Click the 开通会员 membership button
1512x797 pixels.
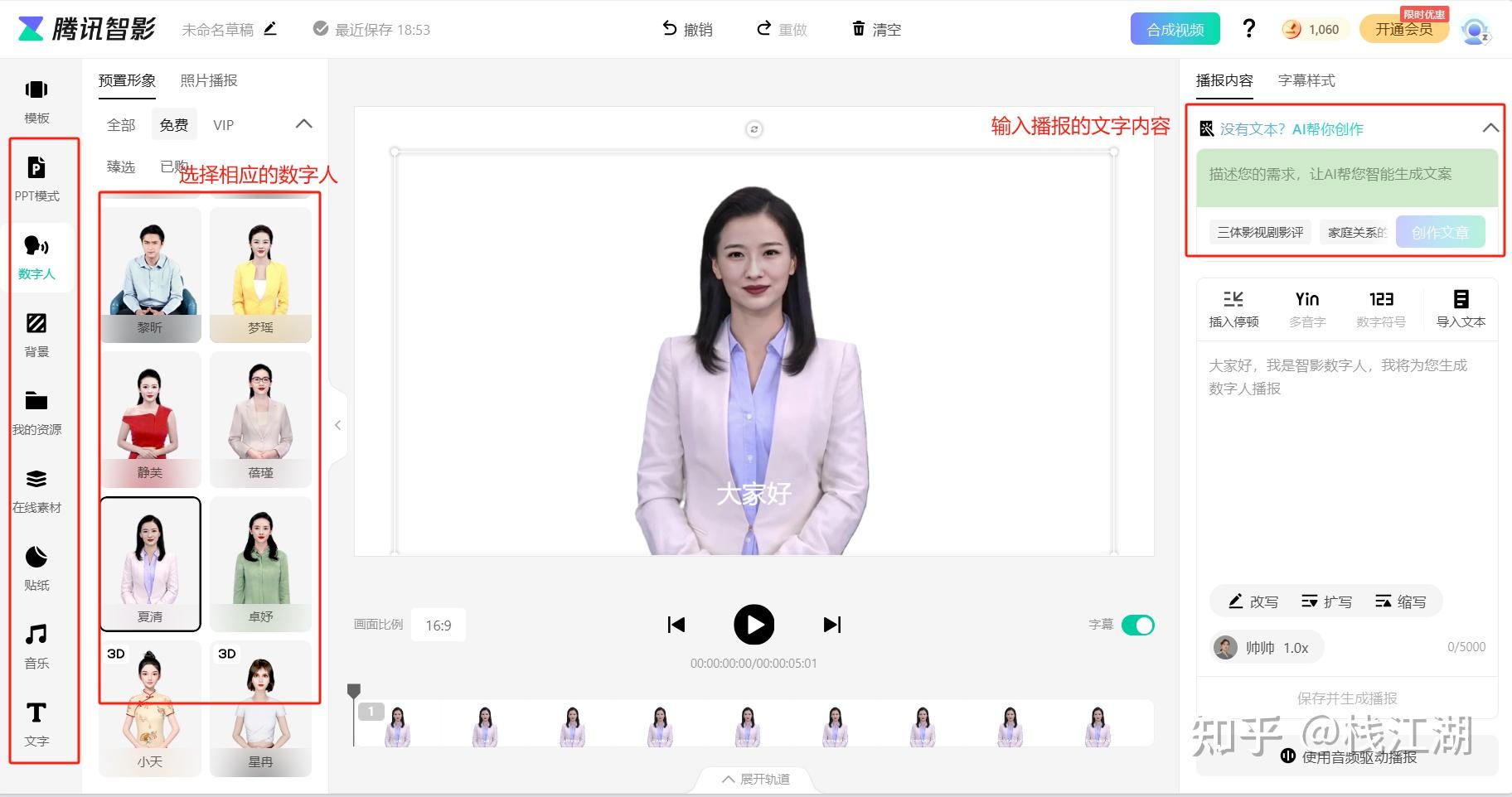coord(1403,30)
